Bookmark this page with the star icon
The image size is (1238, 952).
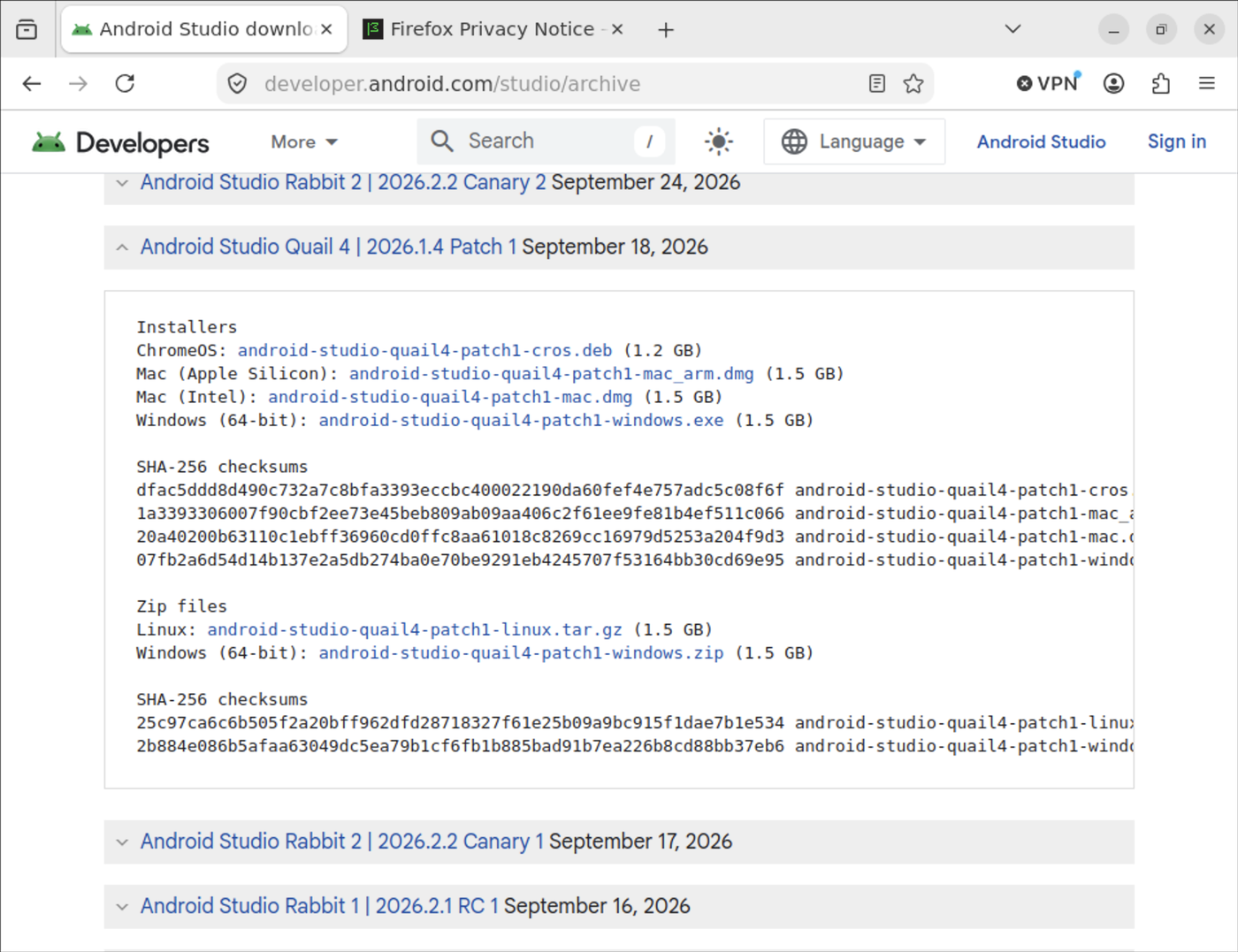(x=913, y=84)
